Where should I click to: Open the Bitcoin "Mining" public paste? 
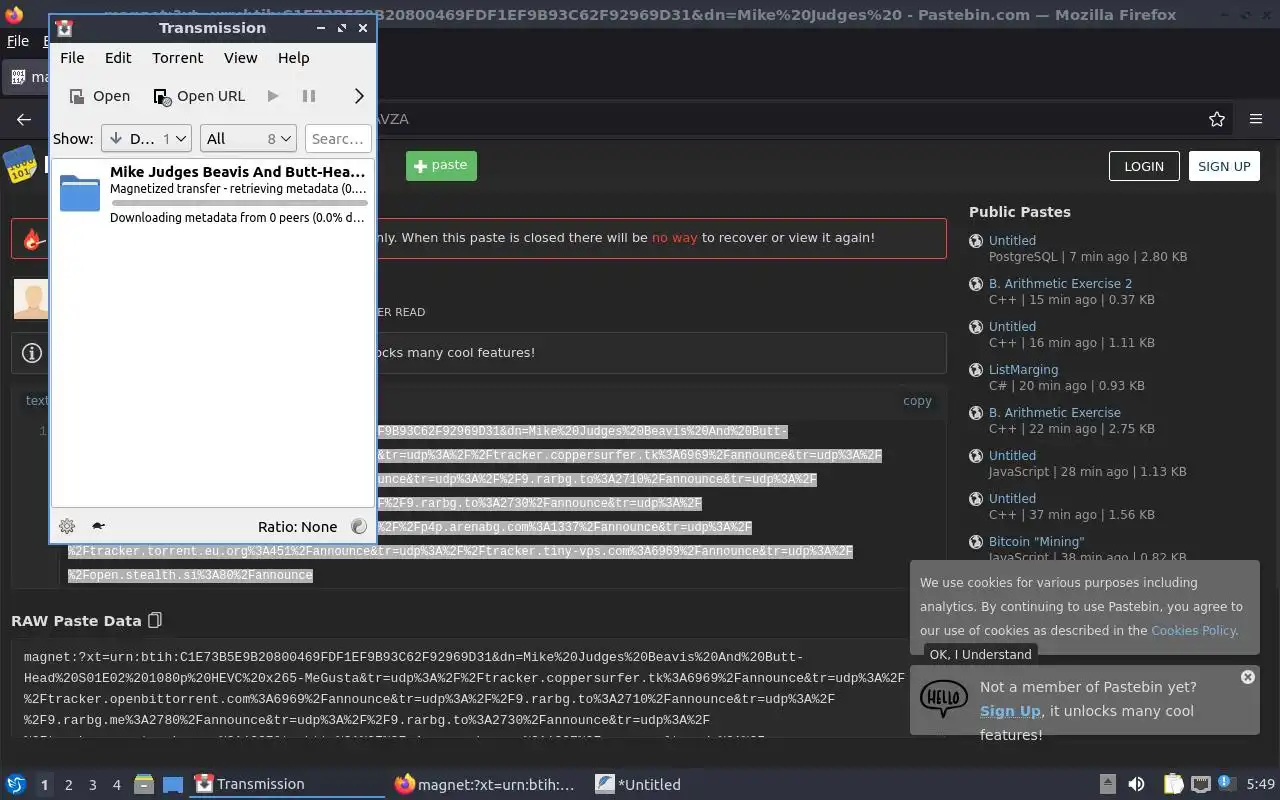(1036, 541)
